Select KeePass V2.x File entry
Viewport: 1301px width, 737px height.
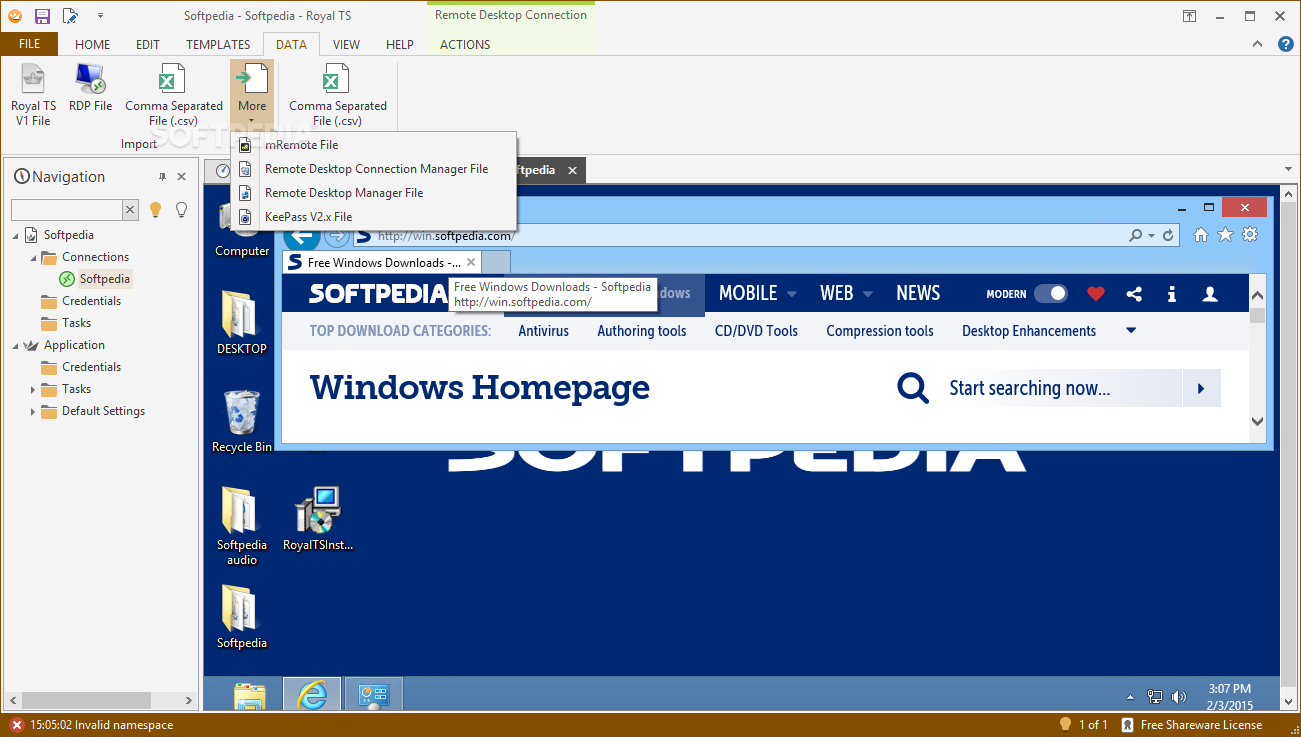click(x=373, y=217)
